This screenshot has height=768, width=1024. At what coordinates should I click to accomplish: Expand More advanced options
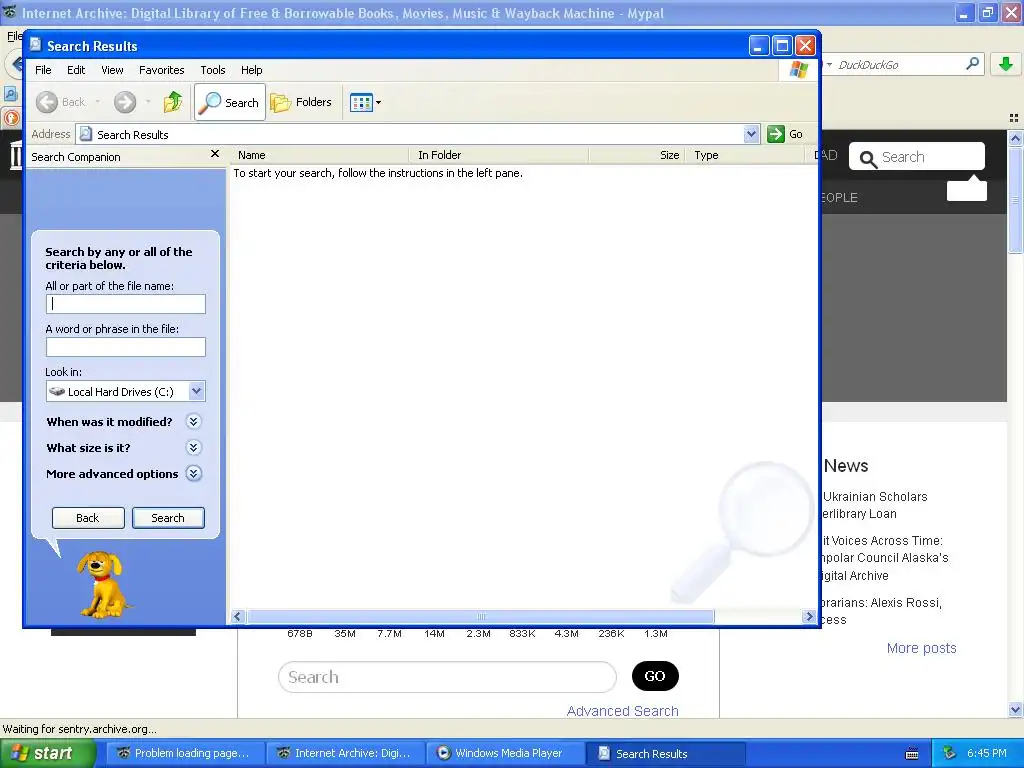193,474
